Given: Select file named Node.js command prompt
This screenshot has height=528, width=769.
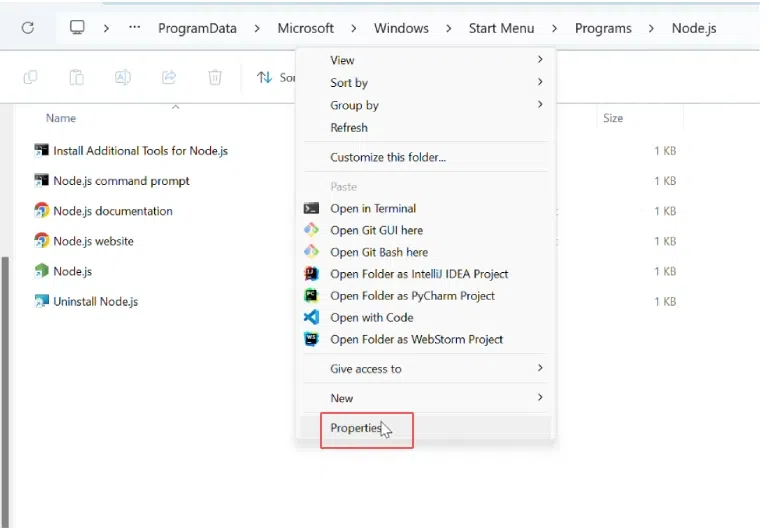Looking at the screenshot, I should pos(121,181).
